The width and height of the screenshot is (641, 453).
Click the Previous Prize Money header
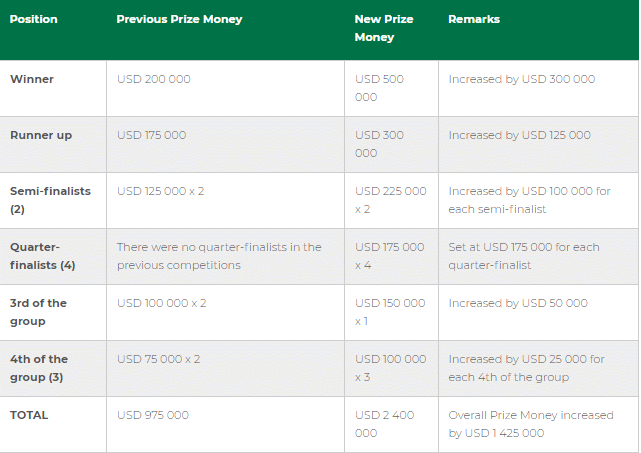coord(179,19)
